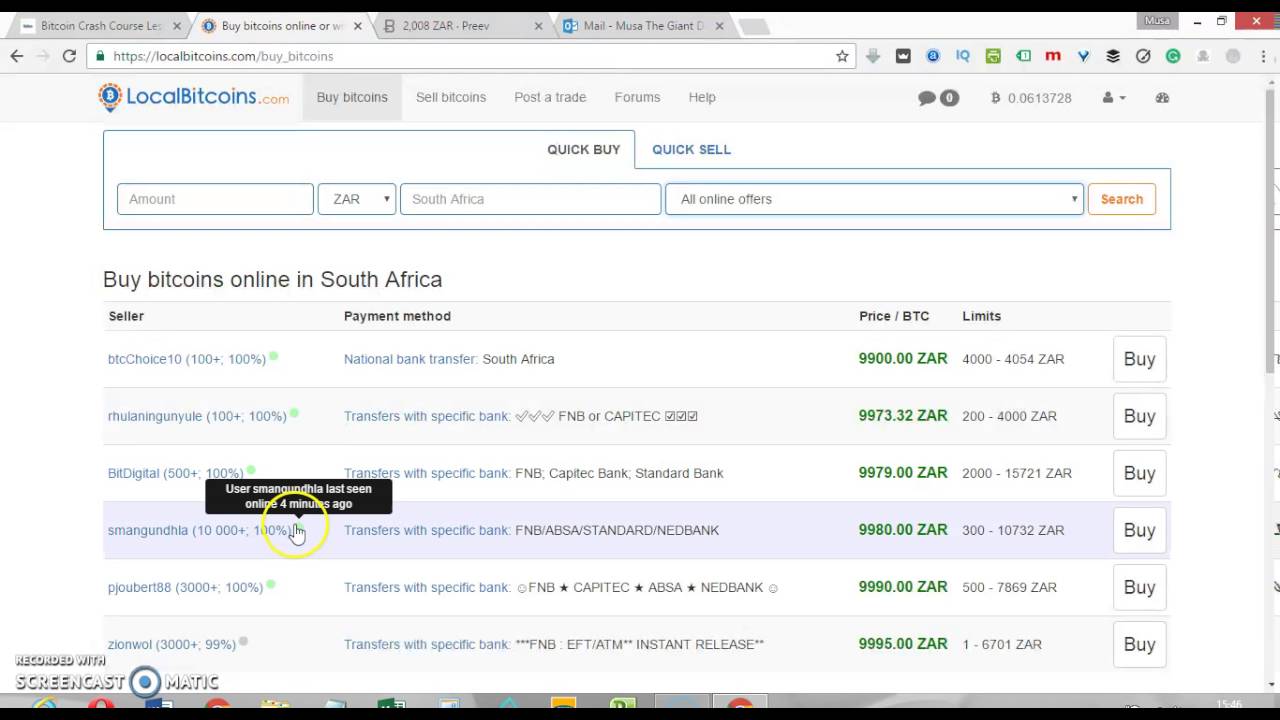Click the 'Price / BTC' column header
The image size is (1280, 720).
894,316
